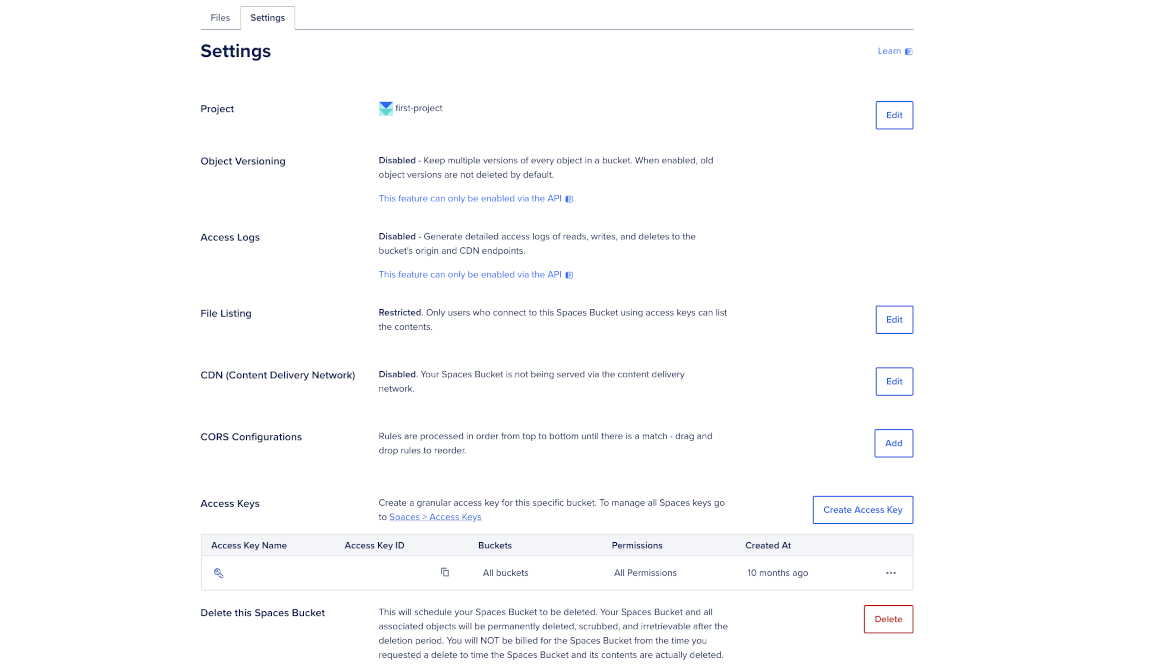Select the Settings tab

[x=267, y=17]
